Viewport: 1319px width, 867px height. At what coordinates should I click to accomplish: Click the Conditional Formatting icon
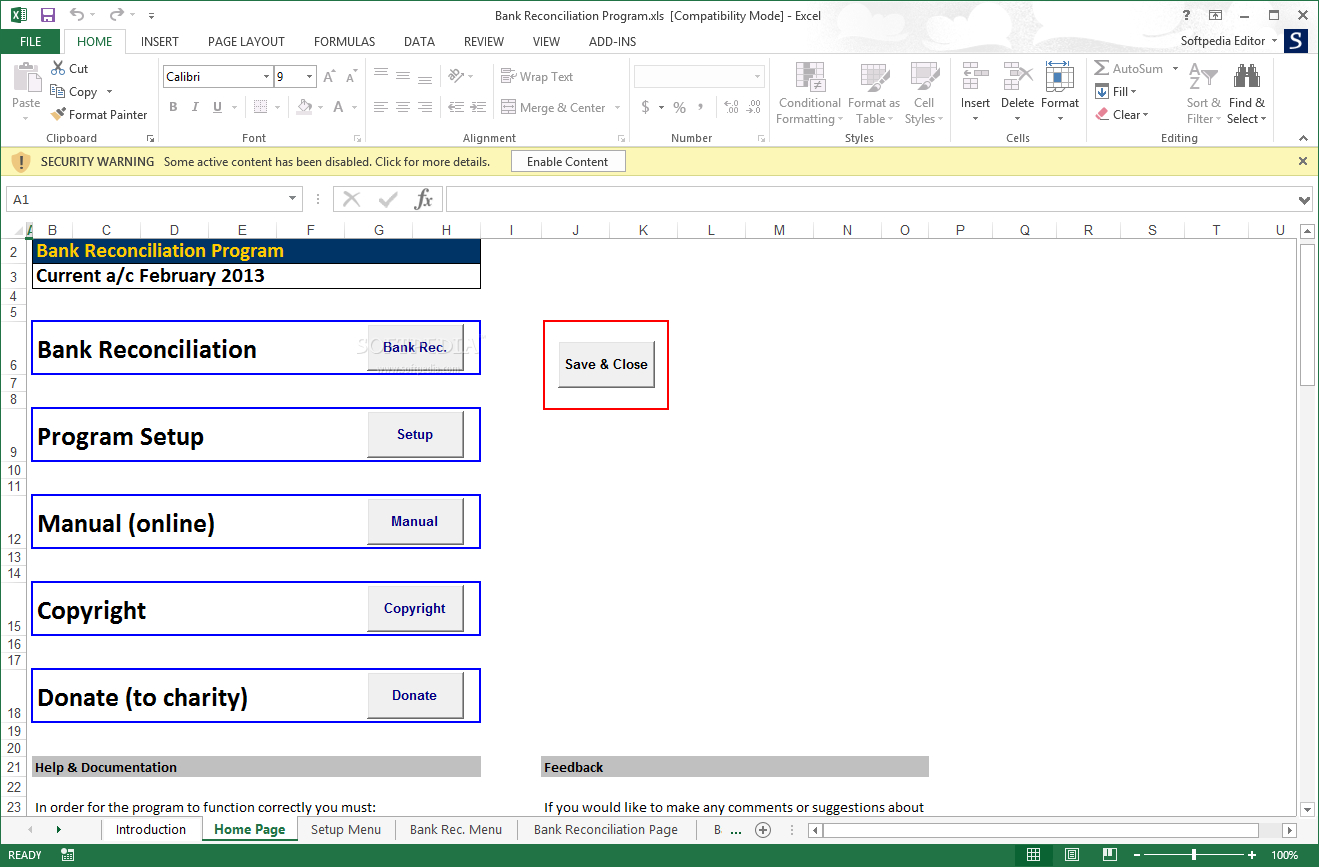[x=809, y=78]
